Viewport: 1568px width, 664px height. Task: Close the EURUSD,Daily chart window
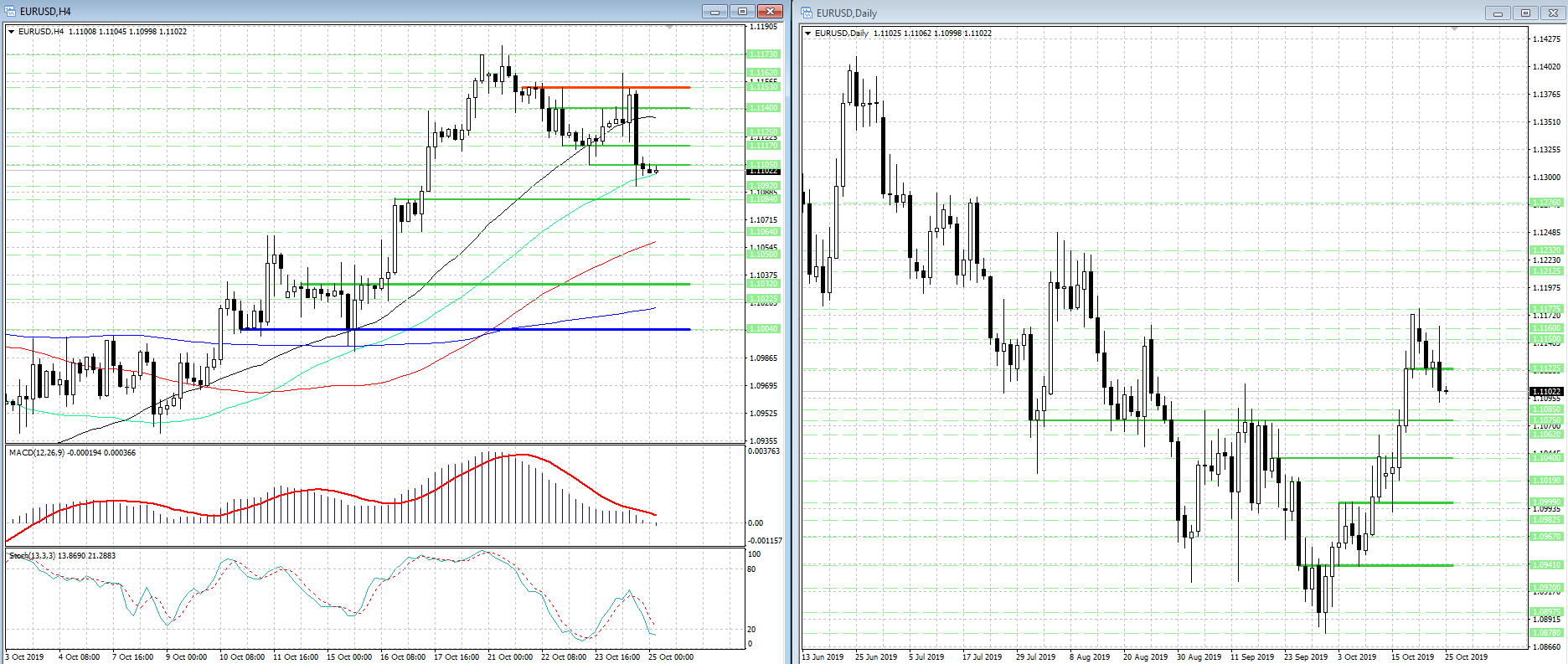click(x=1552, y=13)
